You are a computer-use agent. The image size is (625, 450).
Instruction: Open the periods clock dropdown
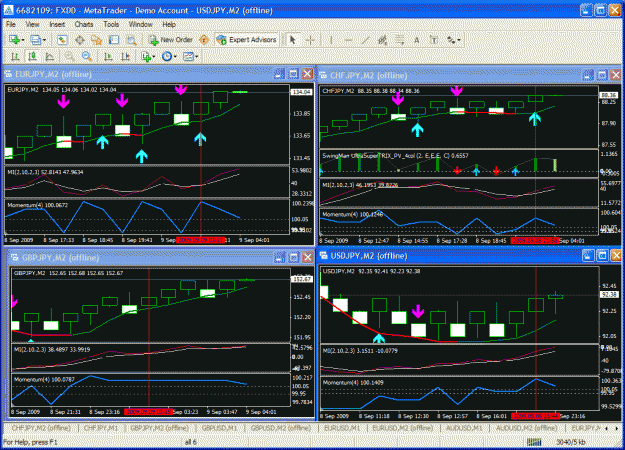169,57
